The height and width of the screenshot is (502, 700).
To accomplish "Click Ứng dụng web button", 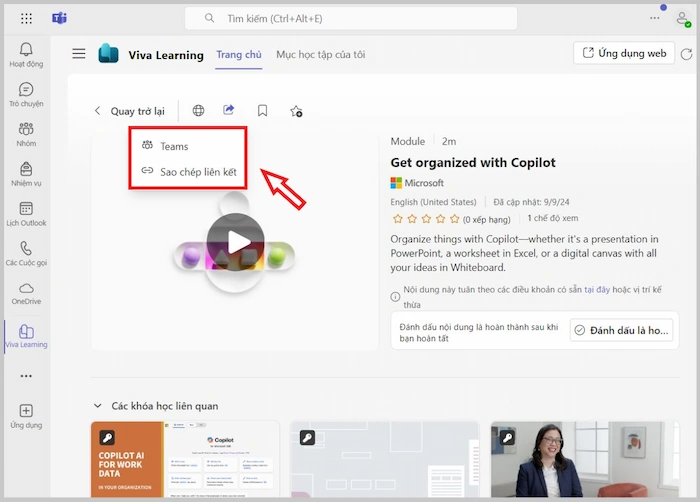I will coord(624,53).
